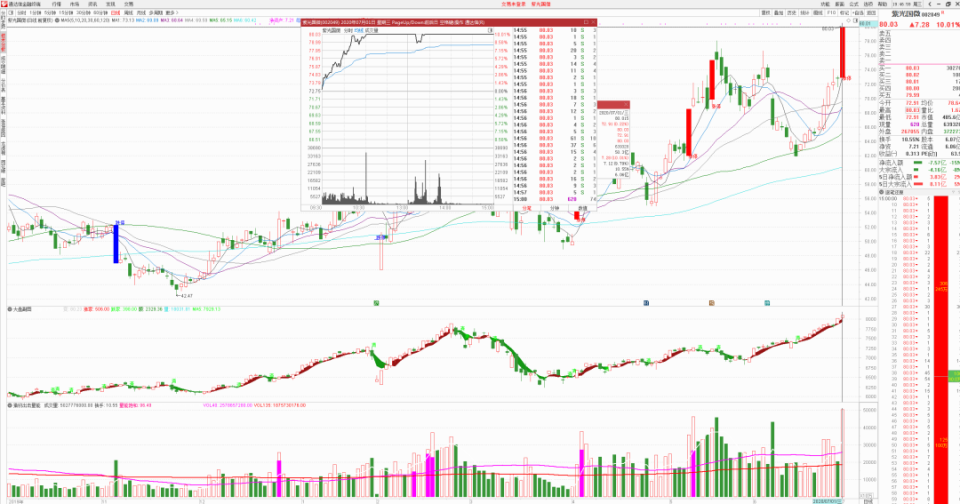Viewport: 960px width, 504px height.
Task: Toggle 均线 in intraday popup
Action: [359, 30]
